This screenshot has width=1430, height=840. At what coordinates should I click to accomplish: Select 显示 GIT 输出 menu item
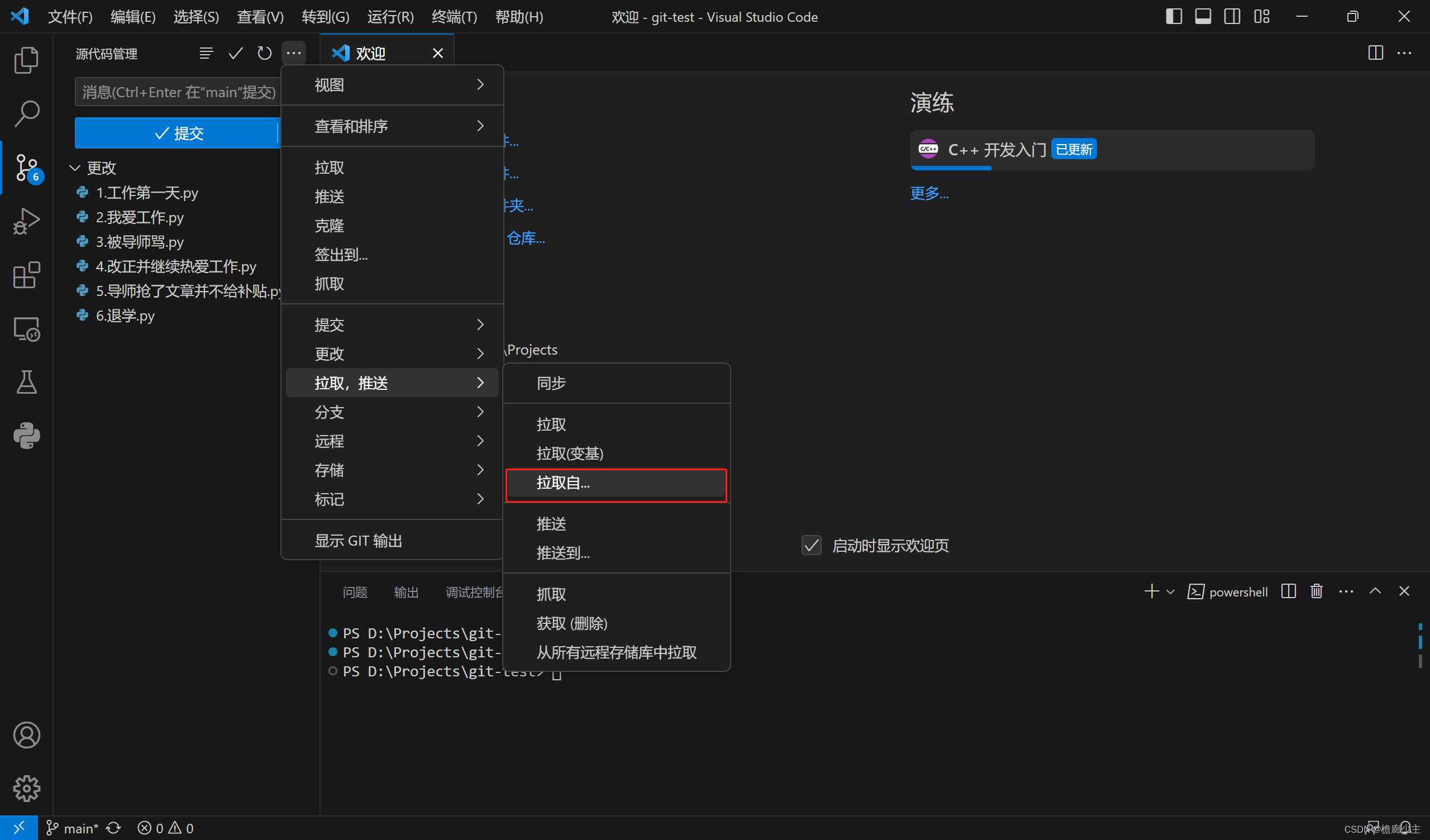(392, 540)
